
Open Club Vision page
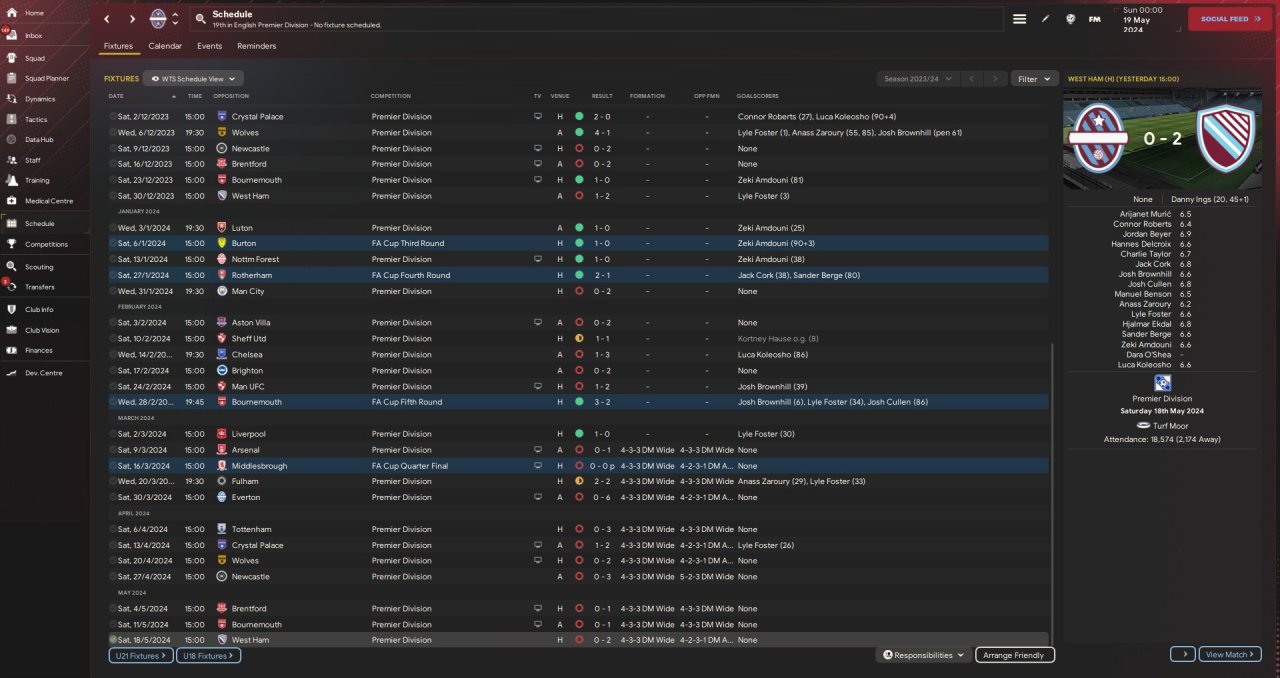42,330
